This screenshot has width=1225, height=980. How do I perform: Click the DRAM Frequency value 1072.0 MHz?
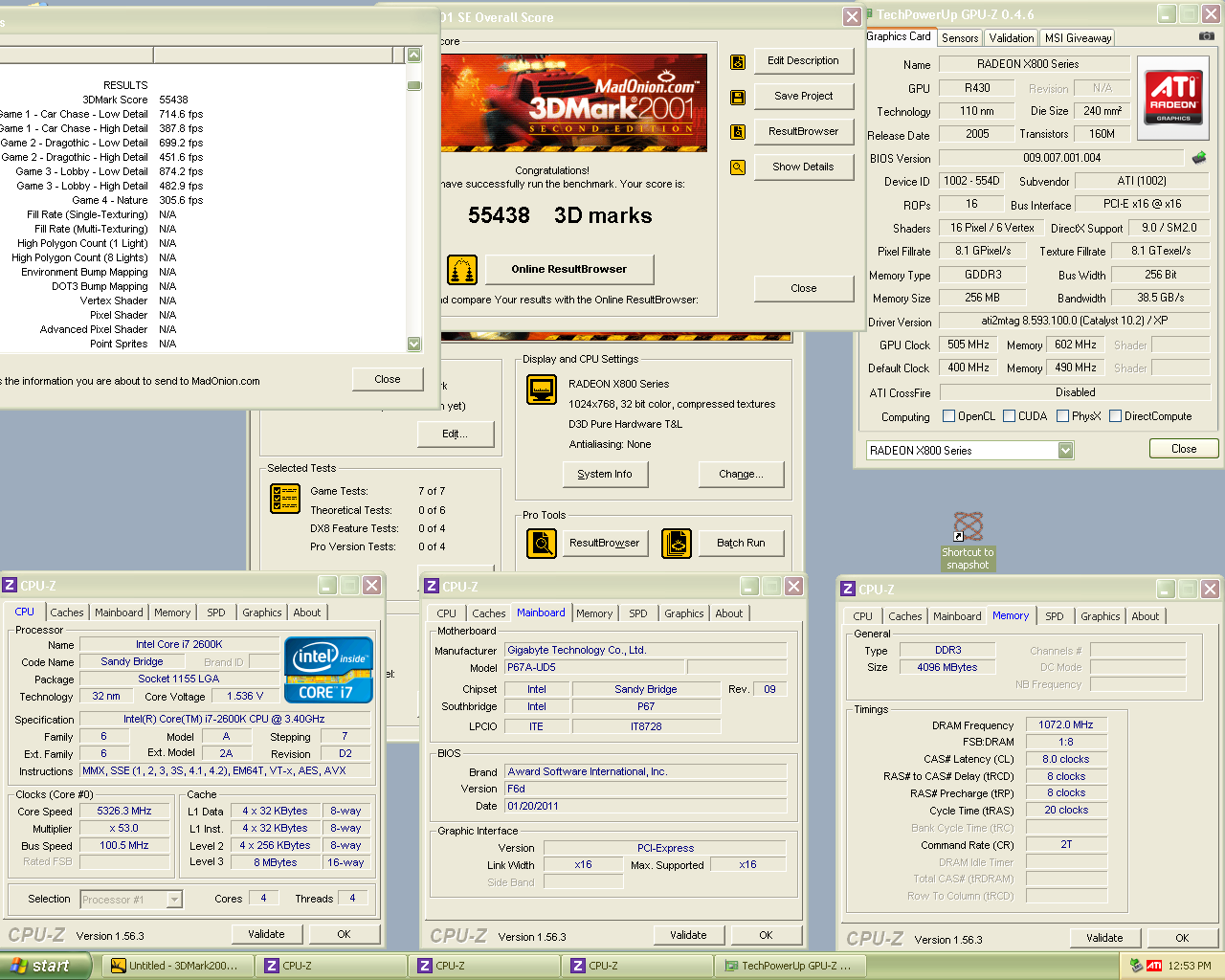1066,725
